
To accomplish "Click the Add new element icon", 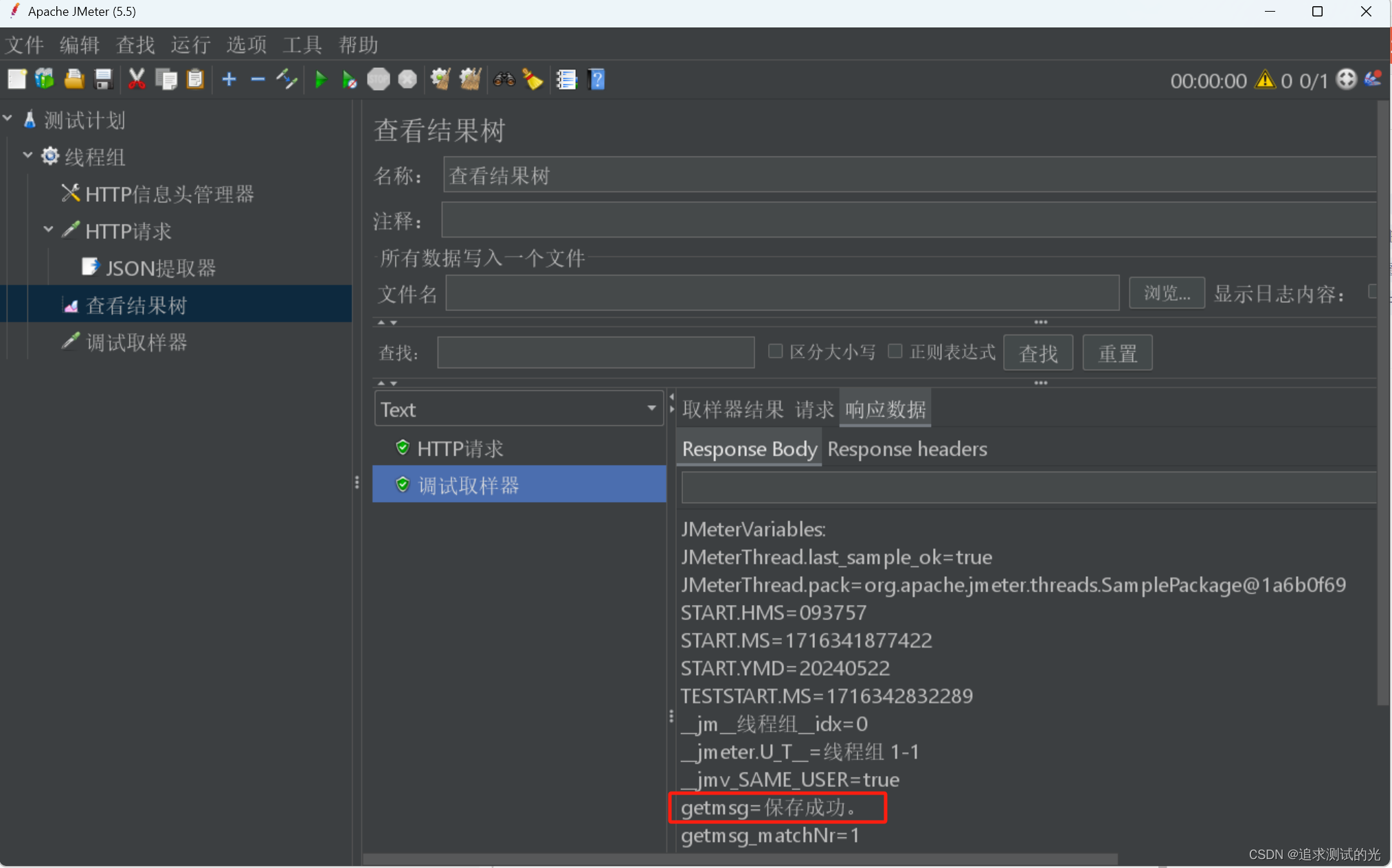I will click(x=227, y=80).
